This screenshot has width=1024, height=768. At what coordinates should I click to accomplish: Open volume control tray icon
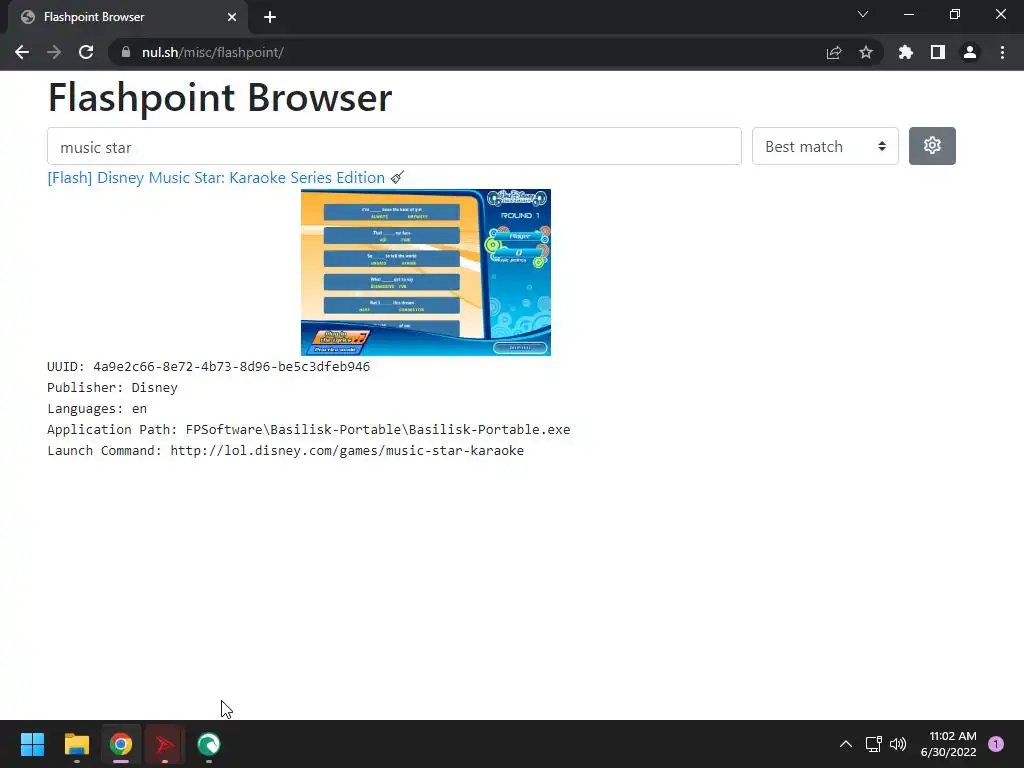(x=898, y=744)
